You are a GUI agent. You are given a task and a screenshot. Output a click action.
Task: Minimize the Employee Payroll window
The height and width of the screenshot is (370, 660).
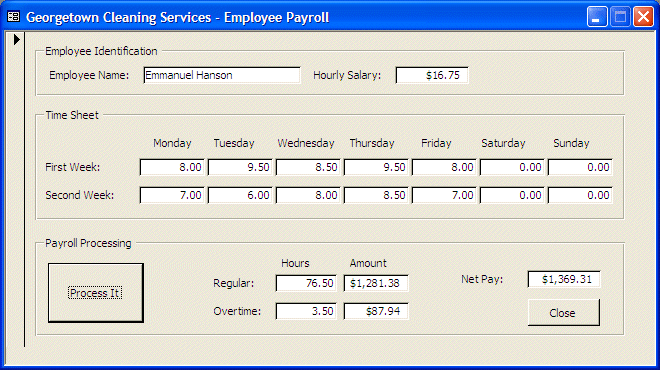coord(597,17)
